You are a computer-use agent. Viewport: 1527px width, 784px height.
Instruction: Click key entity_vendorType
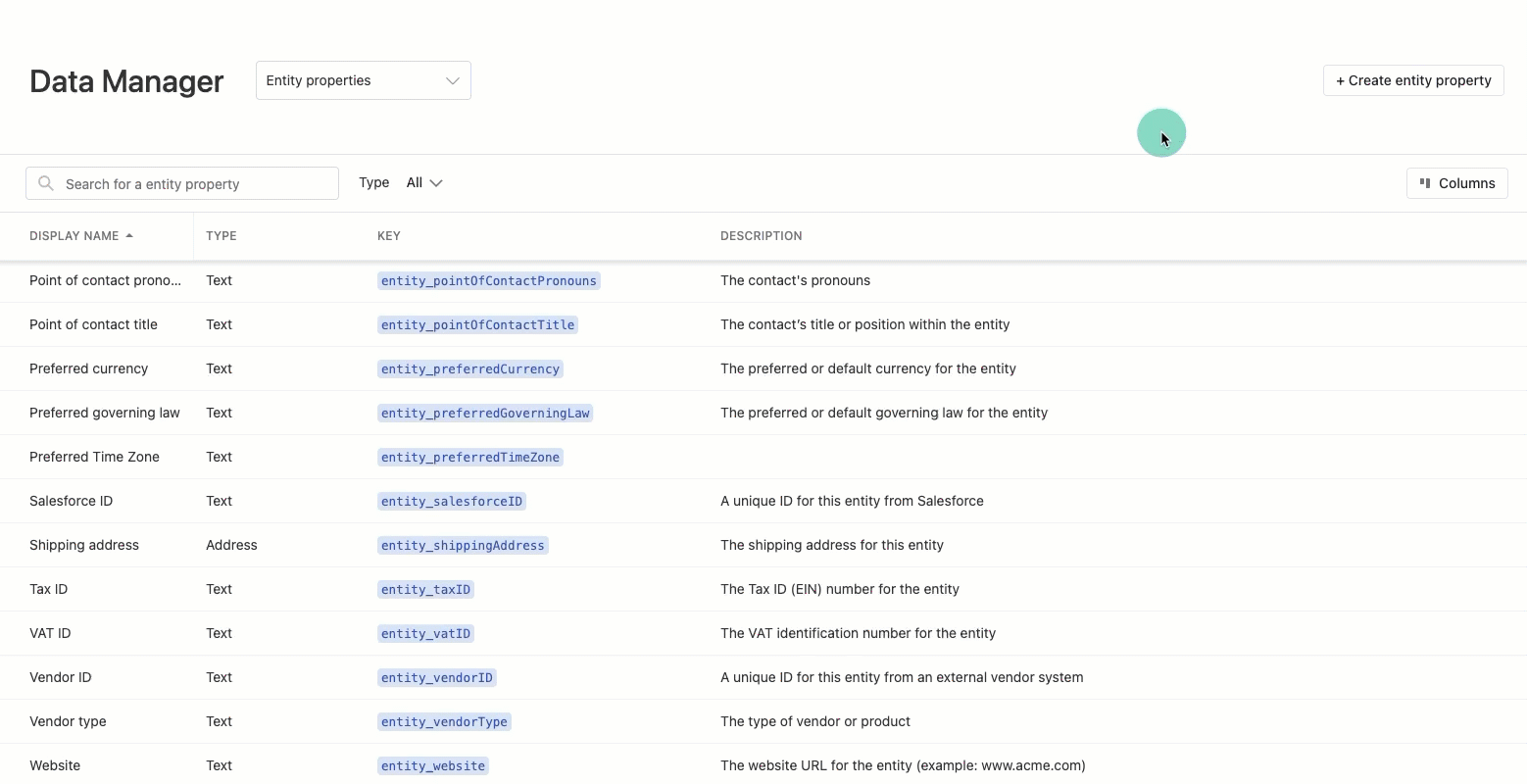click(x=444, y=722)
